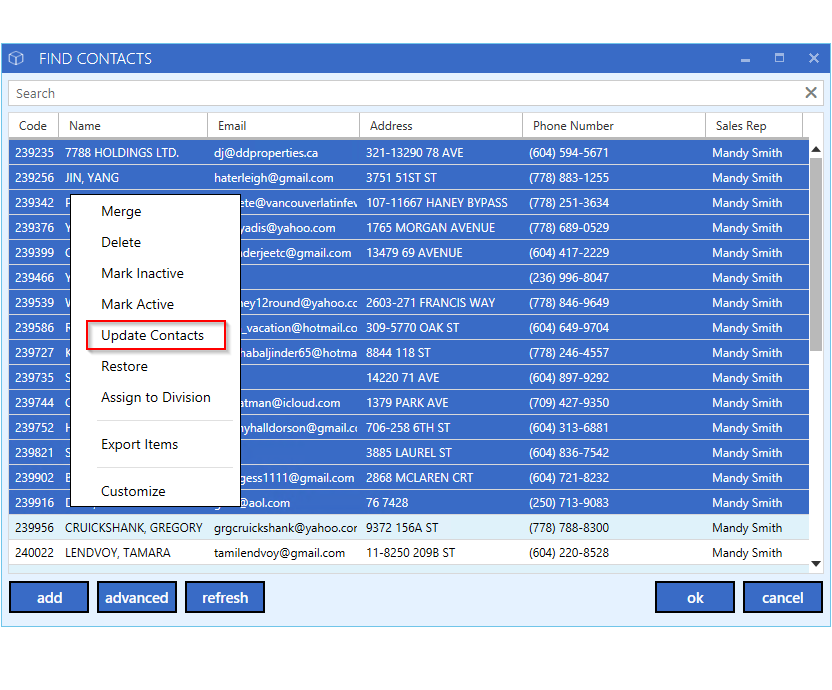Open advanced search button
Viewport: 832px width, 690px height.
136,597
